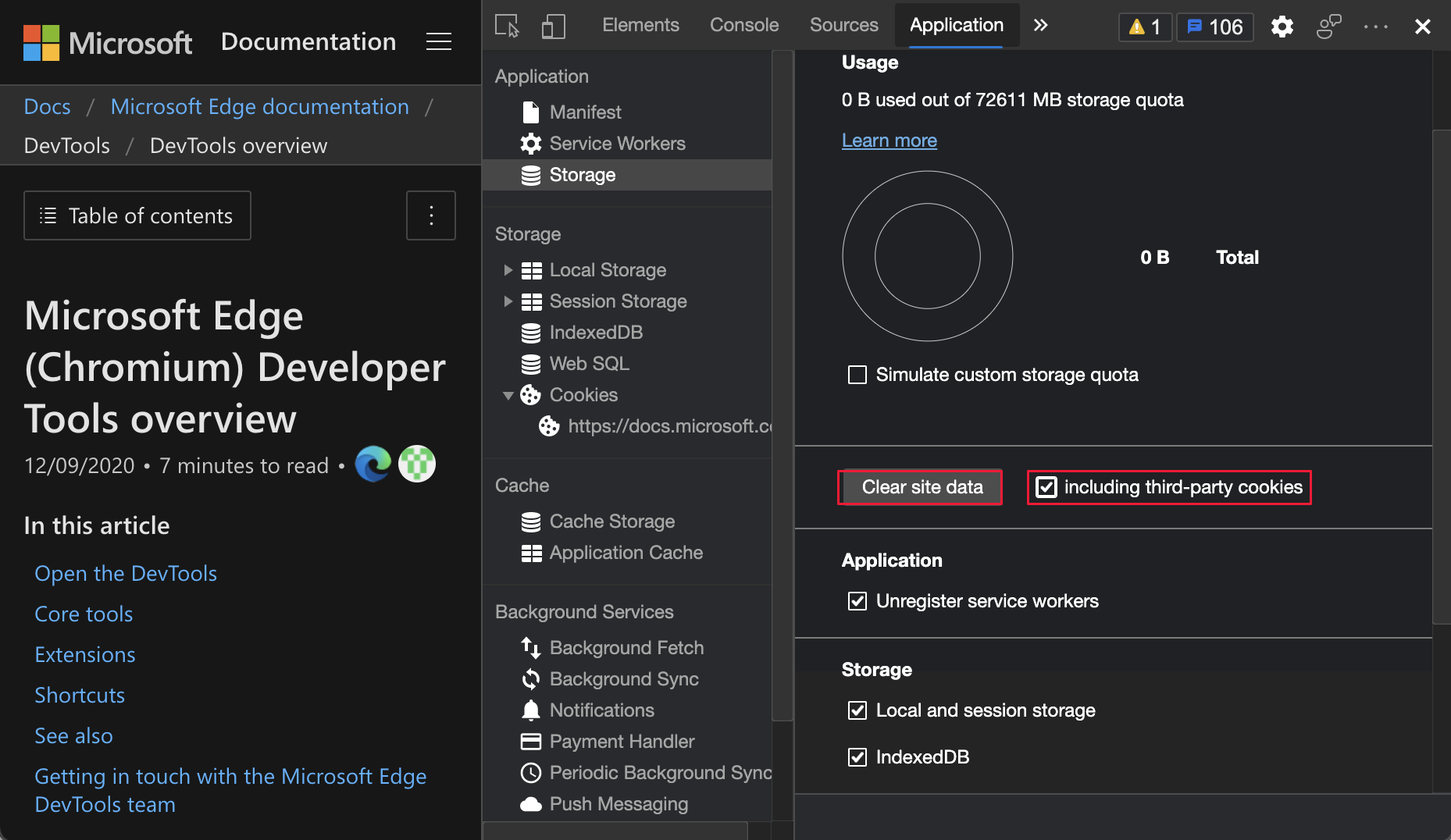
Task: Switch to the Console tab
Action: pos(743,25)
